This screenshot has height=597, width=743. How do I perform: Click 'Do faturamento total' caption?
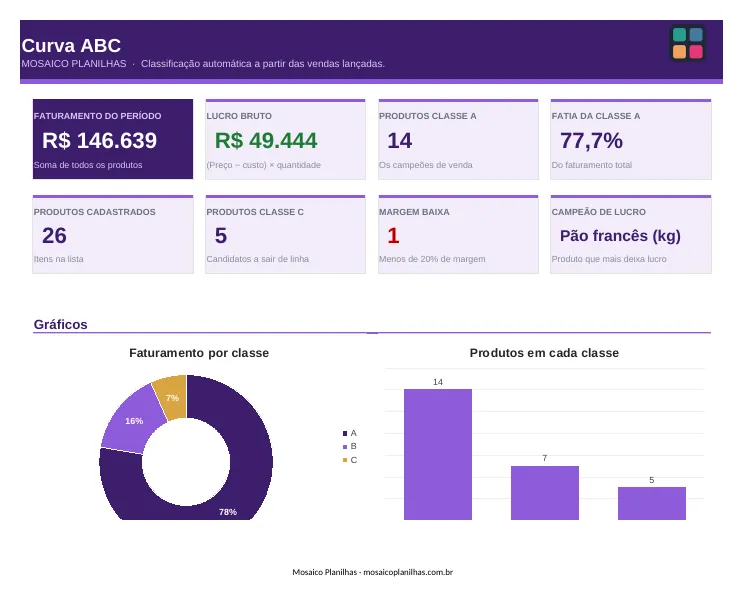point(592,165)
